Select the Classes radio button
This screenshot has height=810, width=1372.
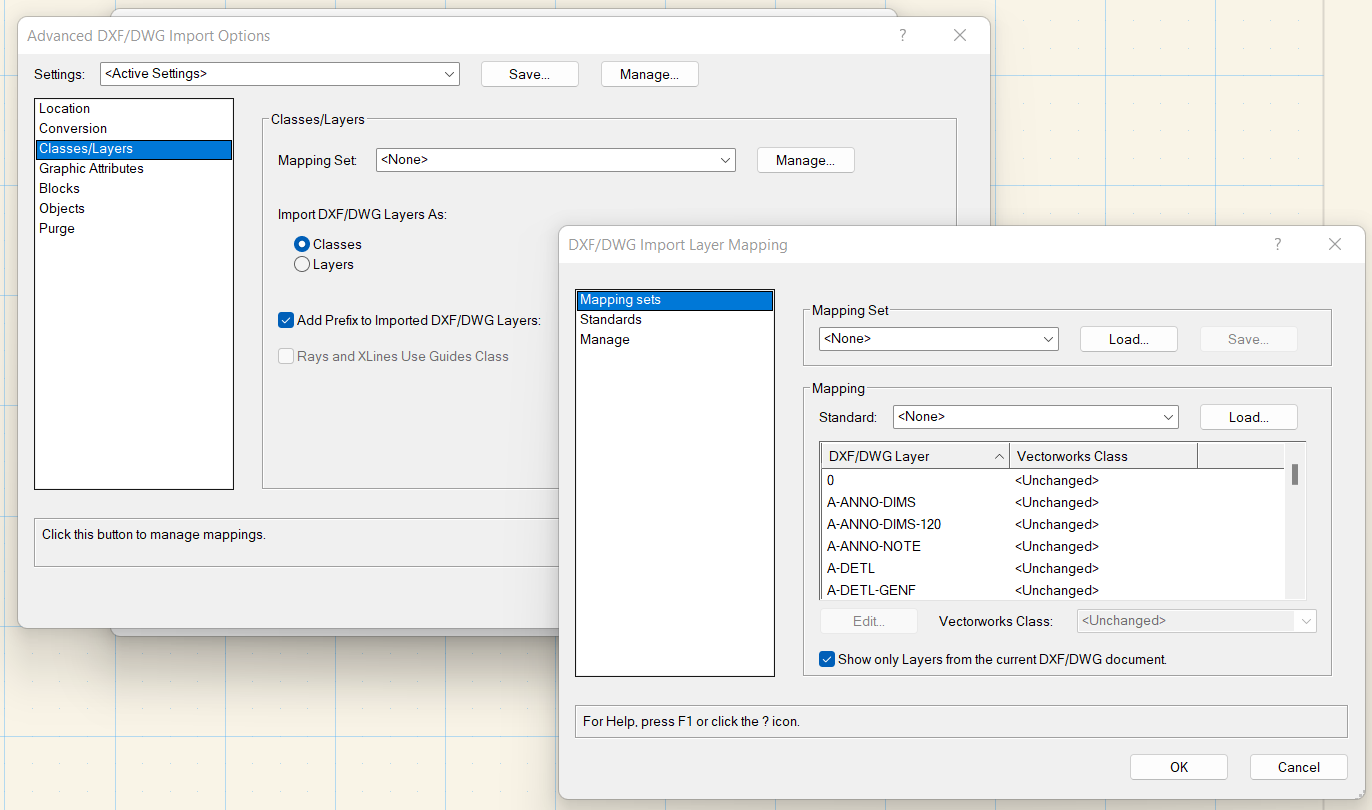click(302, 244)
